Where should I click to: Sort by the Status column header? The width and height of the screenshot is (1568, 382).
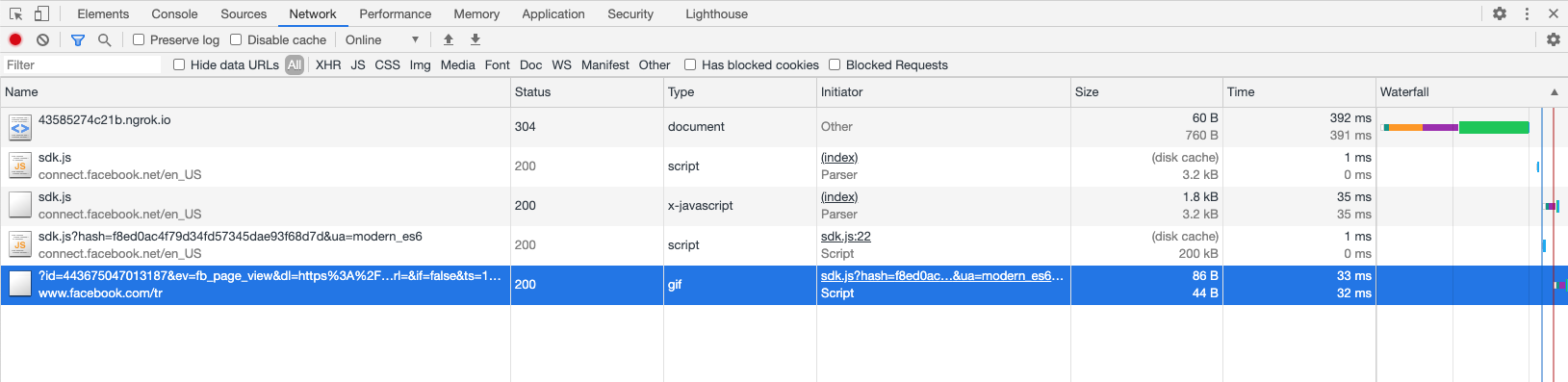587,92
